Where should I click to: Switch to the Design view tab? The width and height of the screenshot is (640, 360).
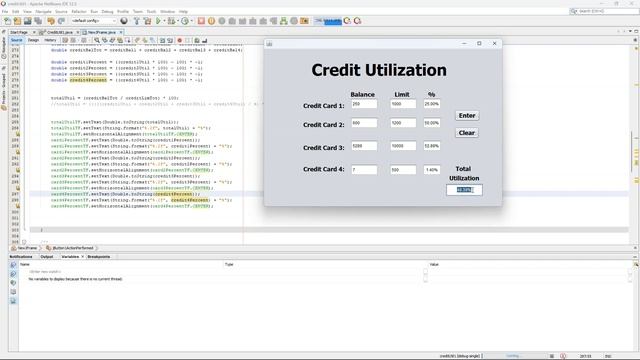33,40
